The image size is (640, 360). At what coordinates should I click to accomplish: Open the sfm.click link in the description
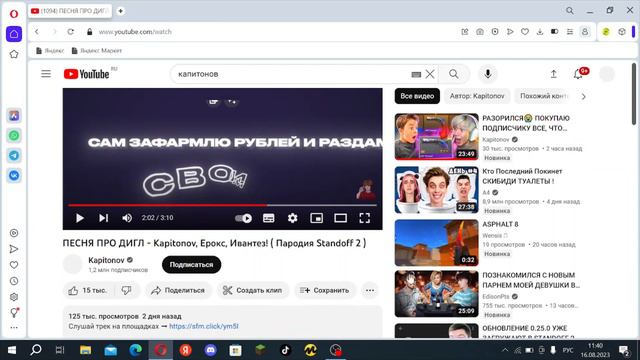[204, 326]
